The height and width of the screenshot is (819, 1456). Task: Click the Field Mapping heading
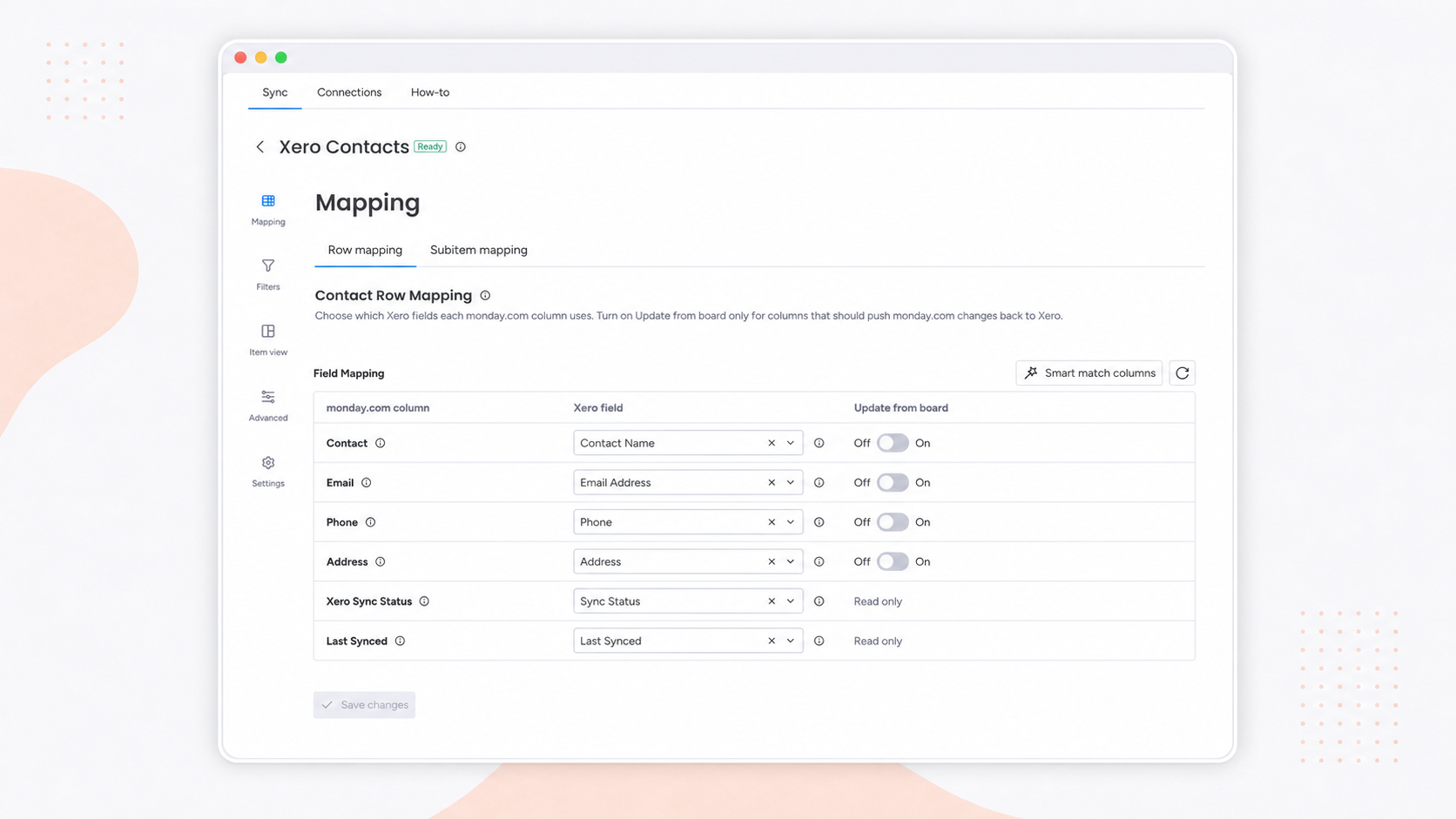click(x=349, y=373)
